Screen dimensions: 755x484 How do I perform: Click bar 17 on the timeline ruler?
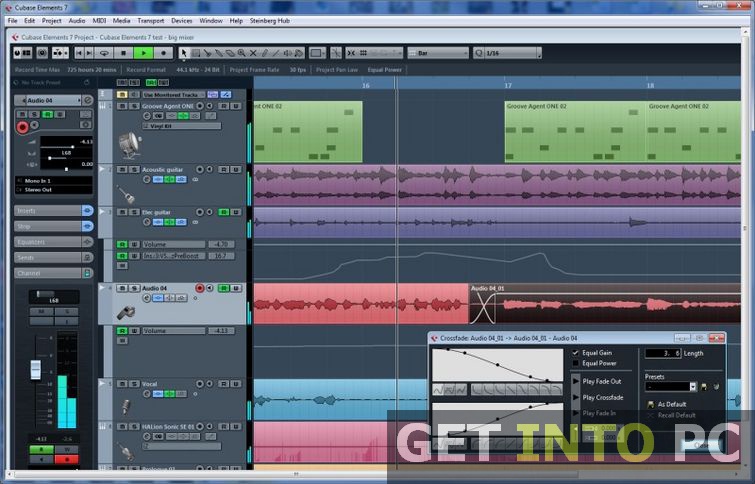[x=508, y=85]
